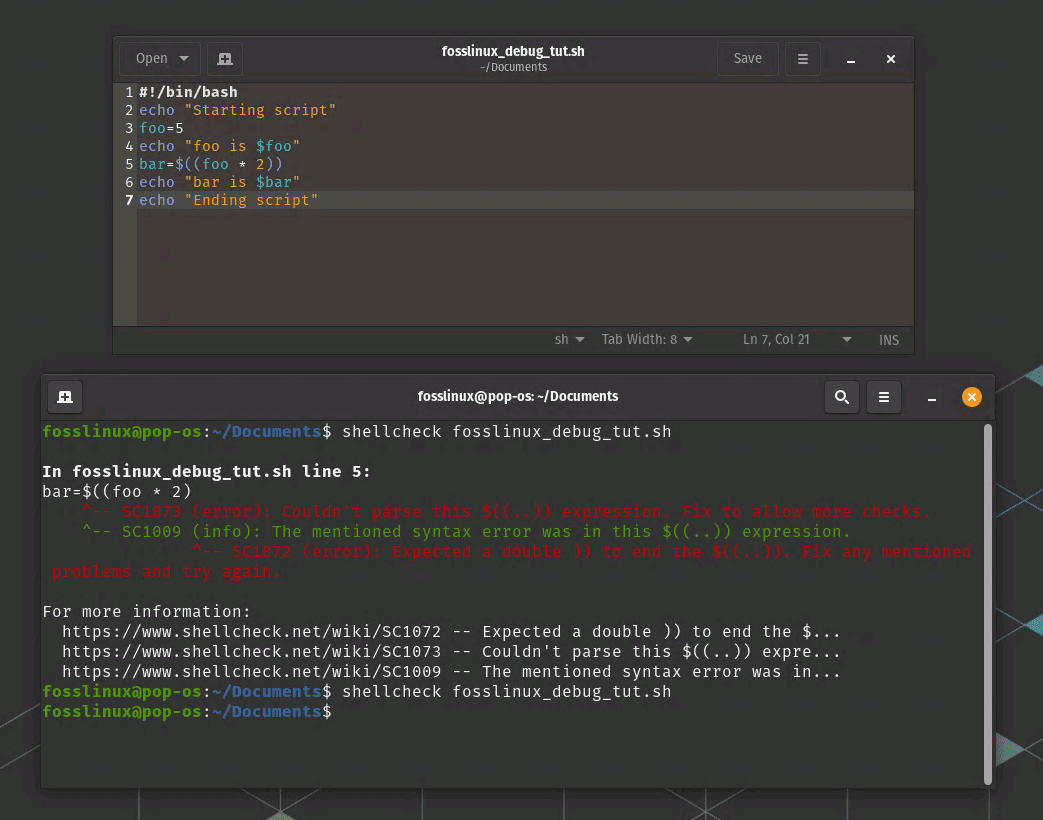1043x820 pixels.
Task: Toggle overwrite mode in the editor status bar
Action: (889, 339)
